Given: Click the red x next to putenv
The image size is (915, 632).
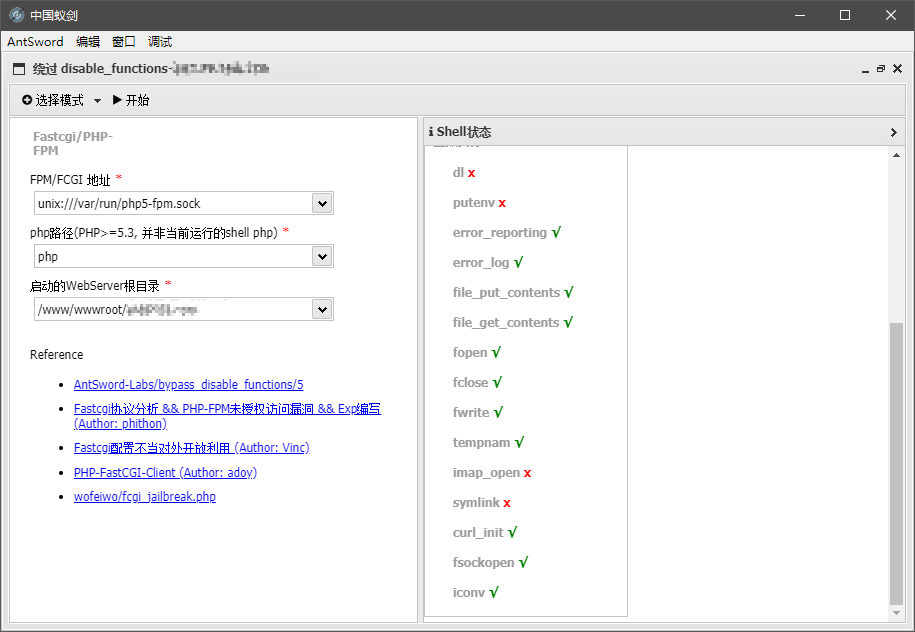Looking at the screenshot, I should (502, 203).
